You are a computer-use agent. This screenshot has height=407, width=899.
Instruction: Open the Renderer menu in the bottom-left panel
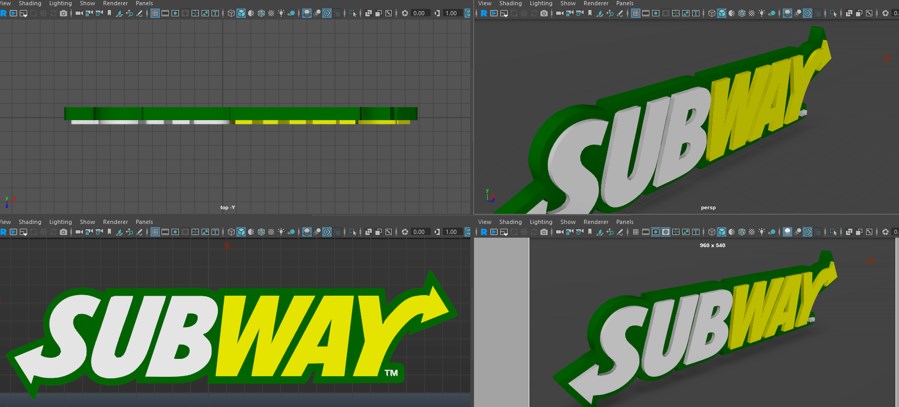[115, 221]
